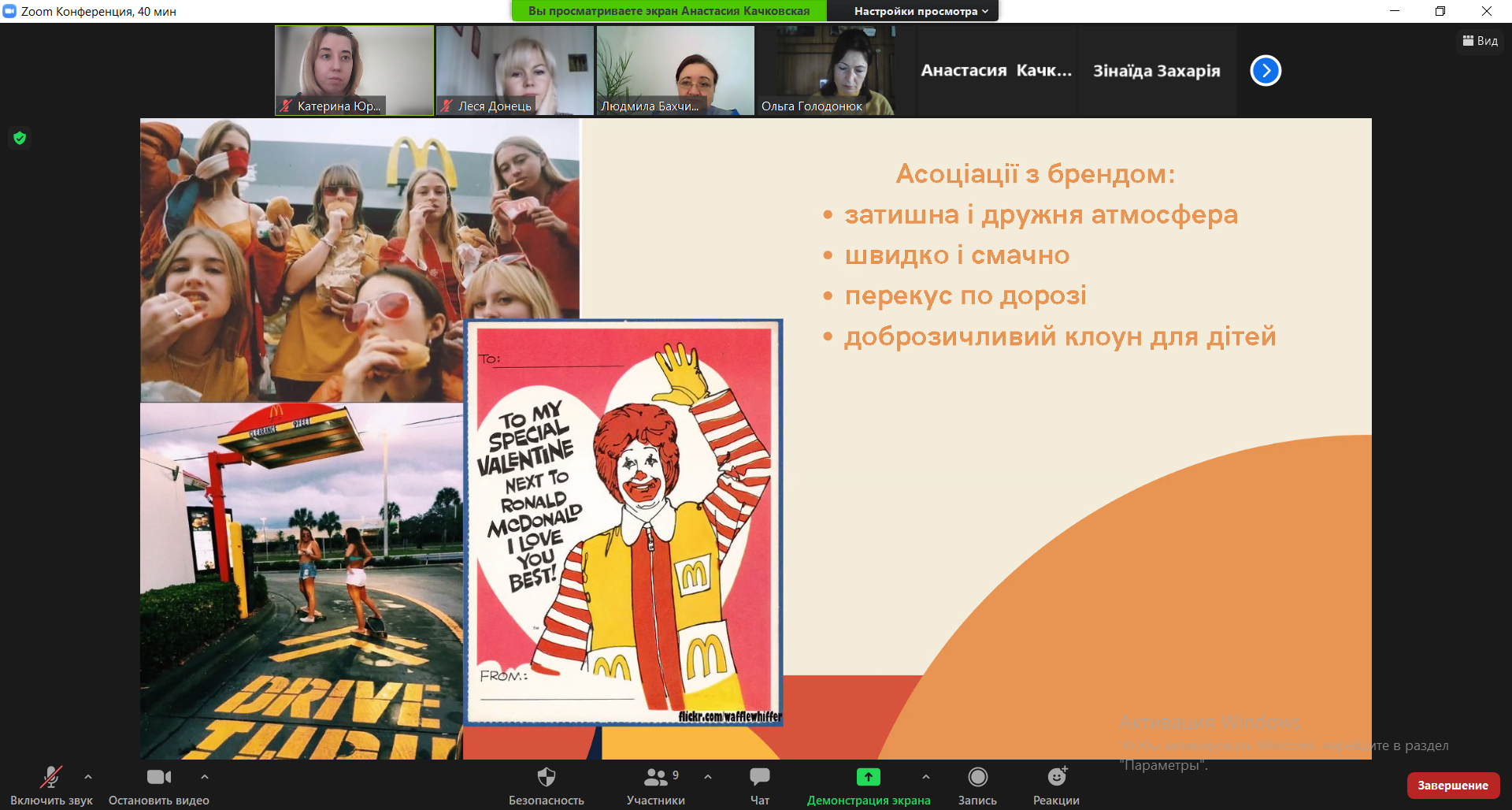Click the Включить звук label
This screenshot has width=1512, height=810.
pyautogui.click(x=51, y=800)
